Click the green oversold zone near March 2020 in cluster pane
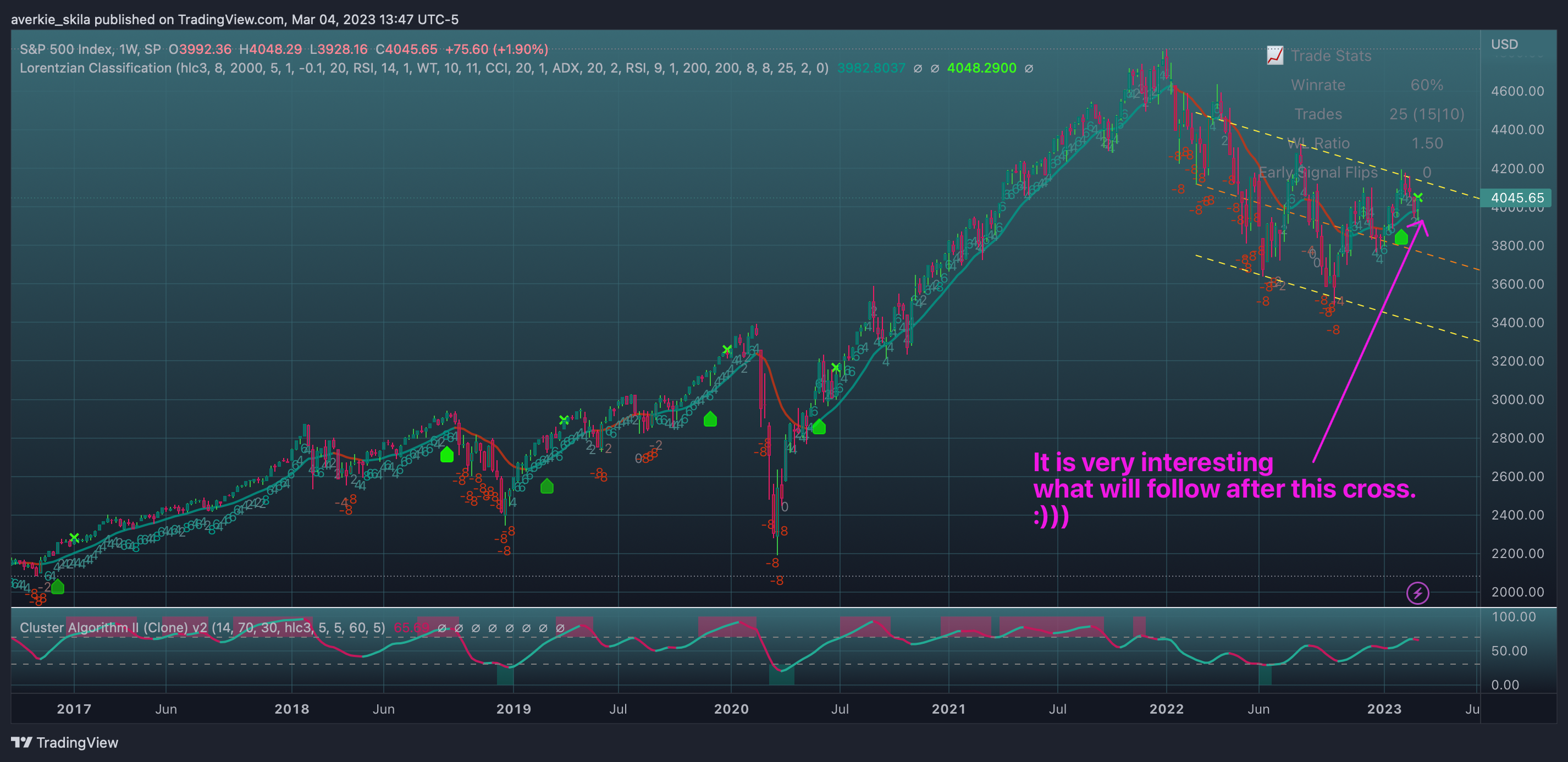 tap(782, 675)
